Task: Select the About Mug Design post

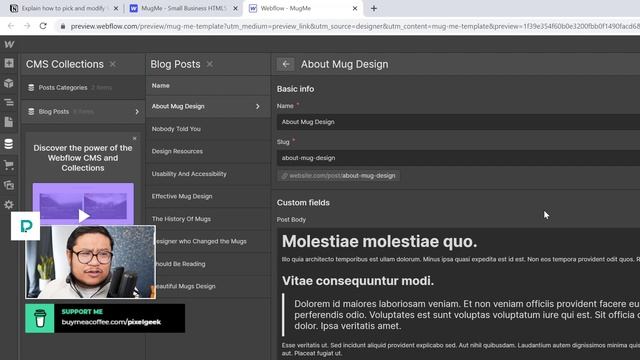Action: (208, 106)
